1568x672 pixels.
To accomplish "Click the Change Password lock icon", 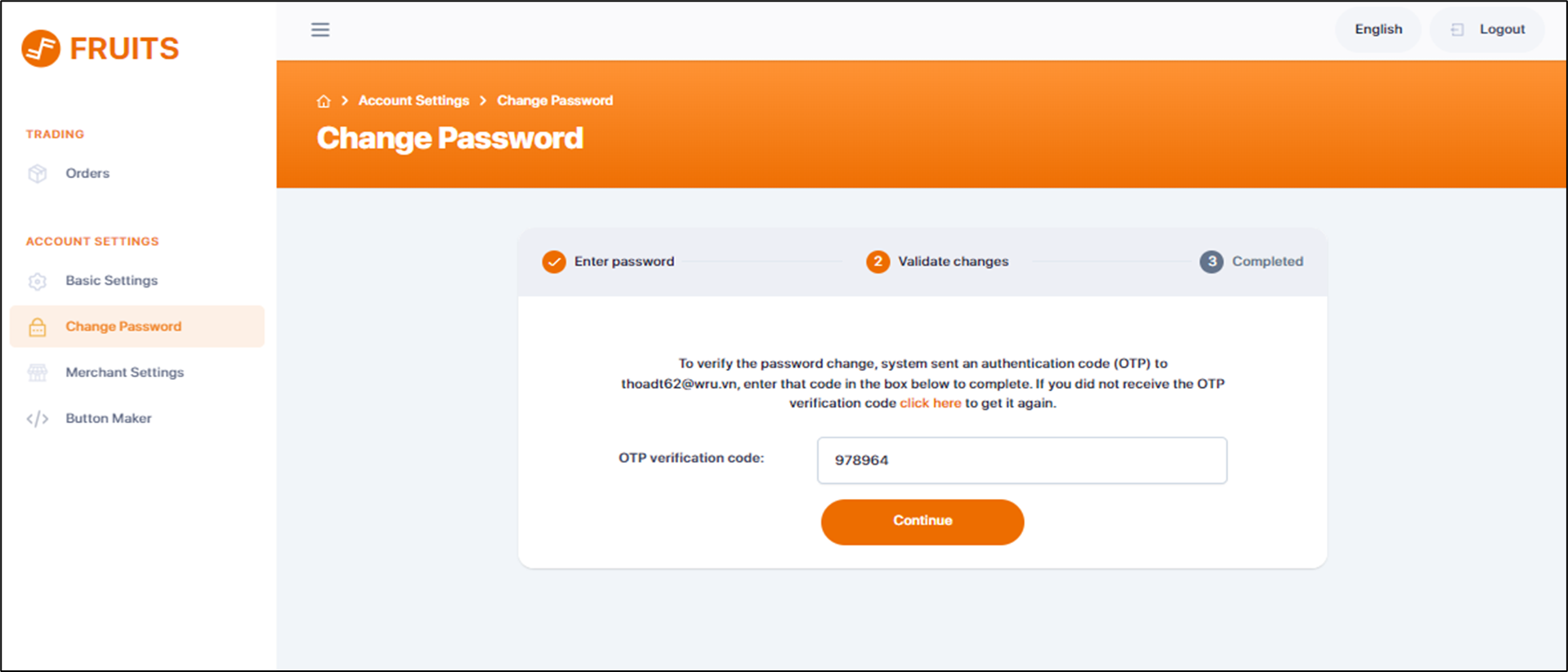I will 38,327.
